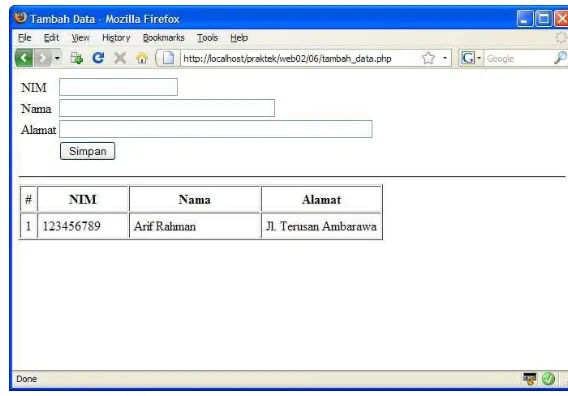Click the NIM form label
The height and width of the screenshot is (396, 568).
click(x=34, y=88)
